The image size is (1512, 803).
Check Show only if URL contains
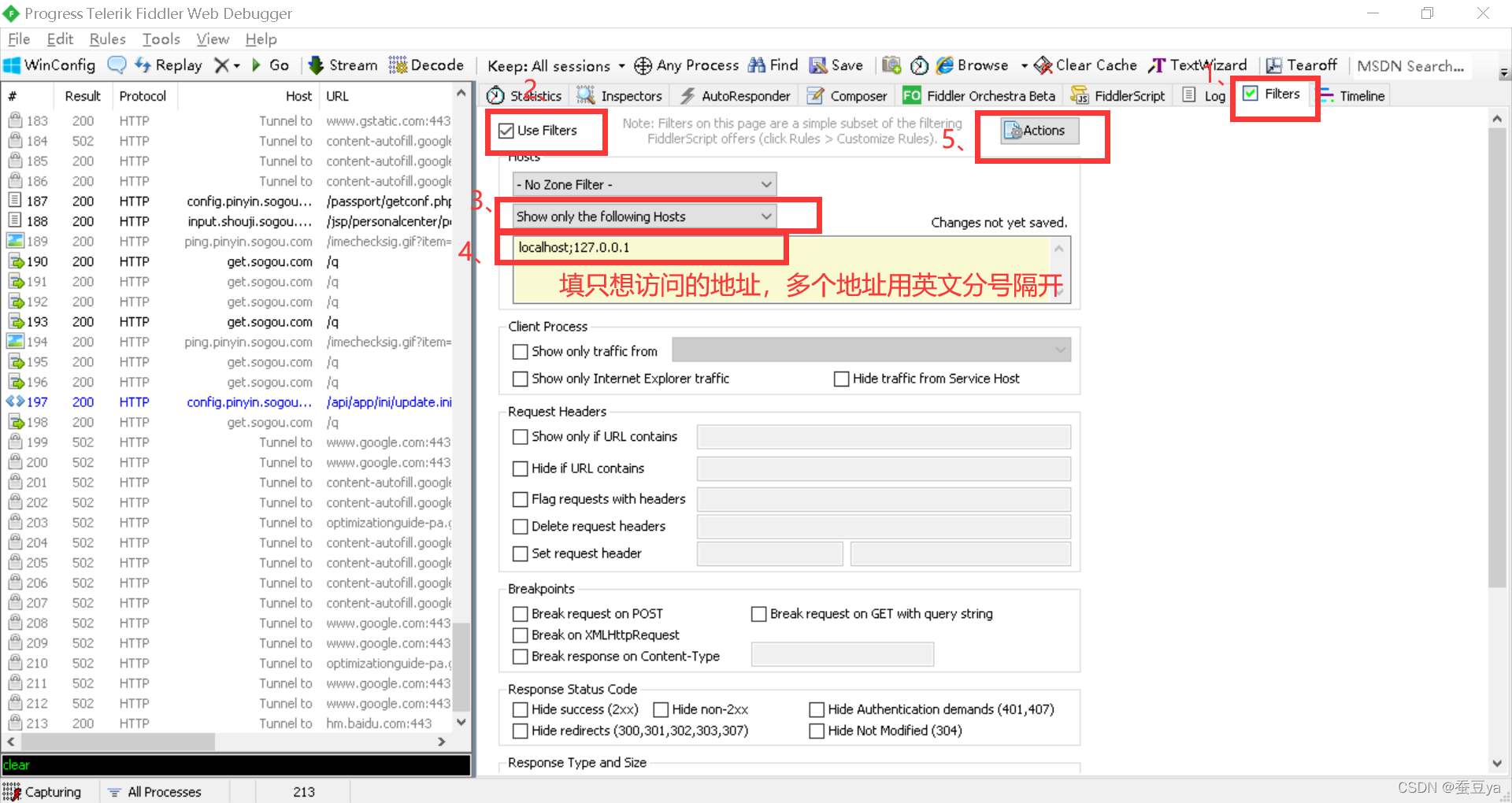[x=521, y=437]
